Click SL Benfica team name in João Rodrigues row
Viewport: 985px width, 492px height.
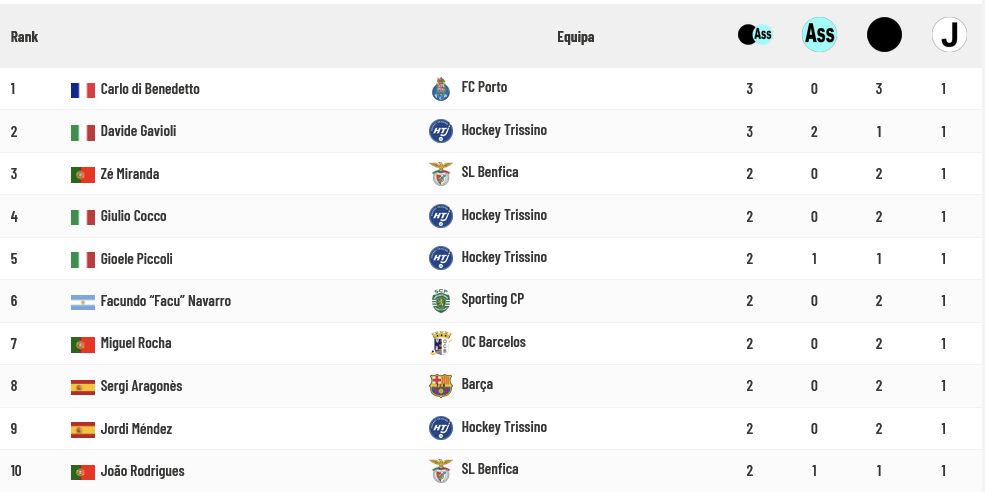coord(490,469)
